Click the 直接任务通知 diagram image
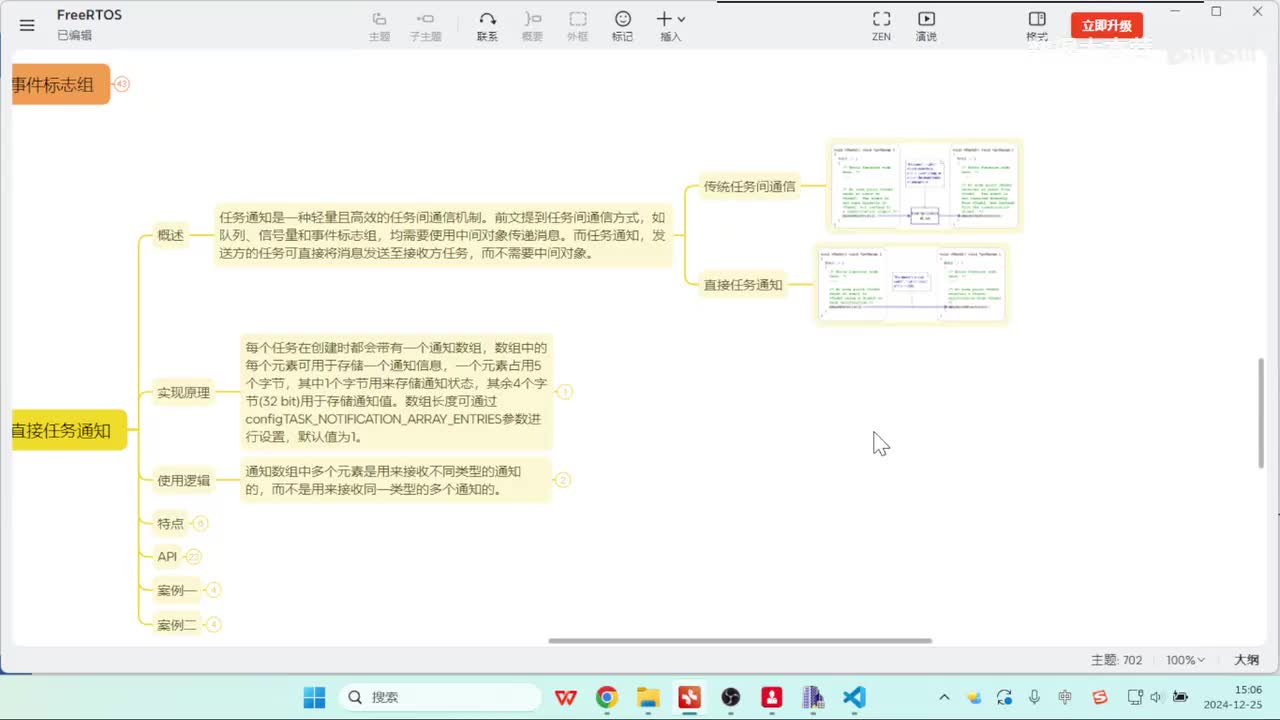Screen dimensions: 1280x720 pyautogui.click(x=912, y=284)
